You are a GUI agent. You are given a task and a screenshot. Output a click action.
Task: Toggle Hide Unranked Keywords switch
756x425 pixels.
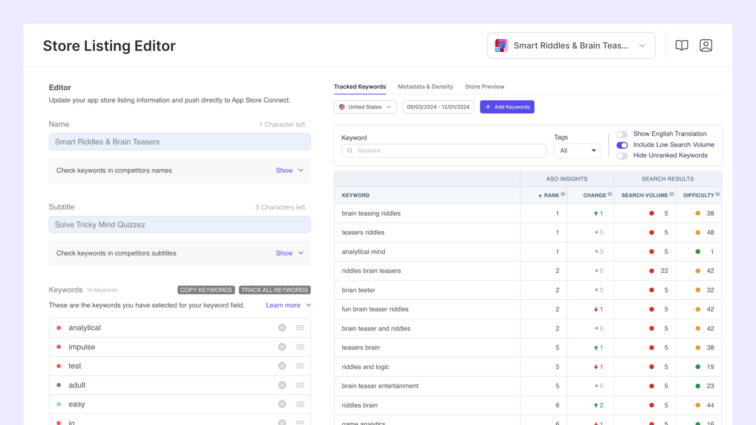[622, 156]
